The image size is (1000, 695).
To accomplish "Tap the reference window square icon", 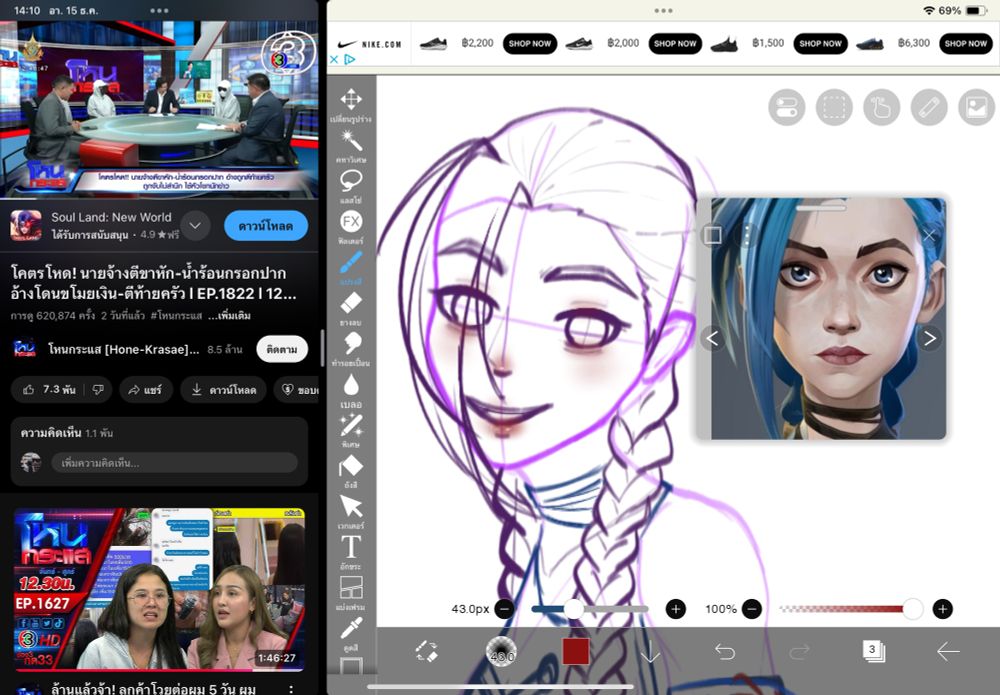I will click(713, 235).
